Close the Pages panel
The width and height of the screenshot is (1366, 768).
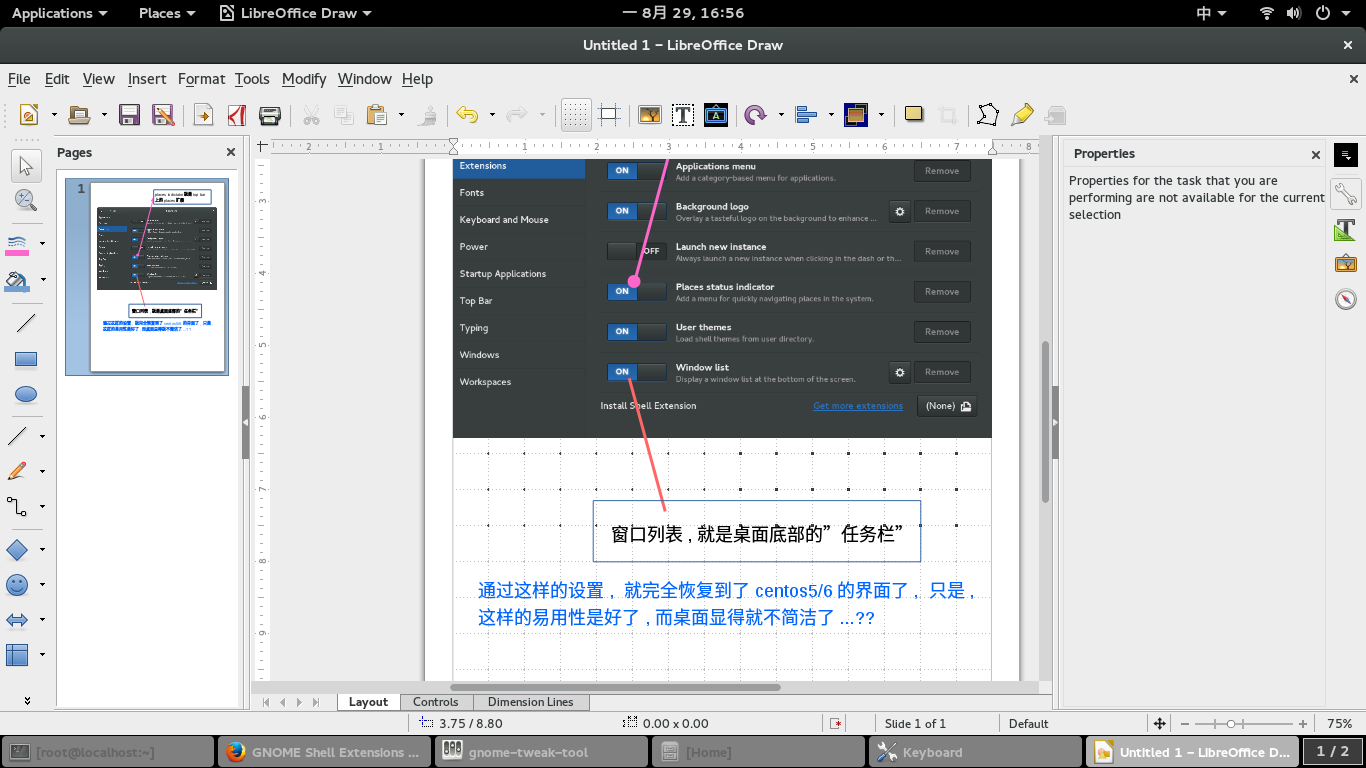pos(231,152)
